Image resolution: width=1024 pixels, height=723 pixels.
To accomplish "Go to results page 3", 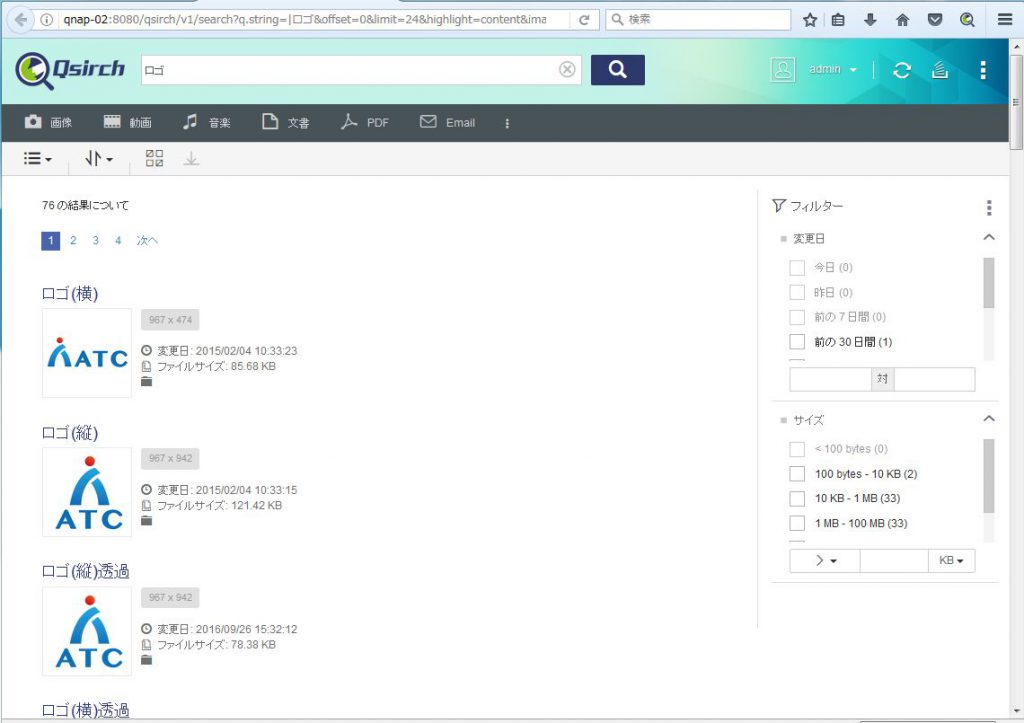I will click(x=95, y=240).
